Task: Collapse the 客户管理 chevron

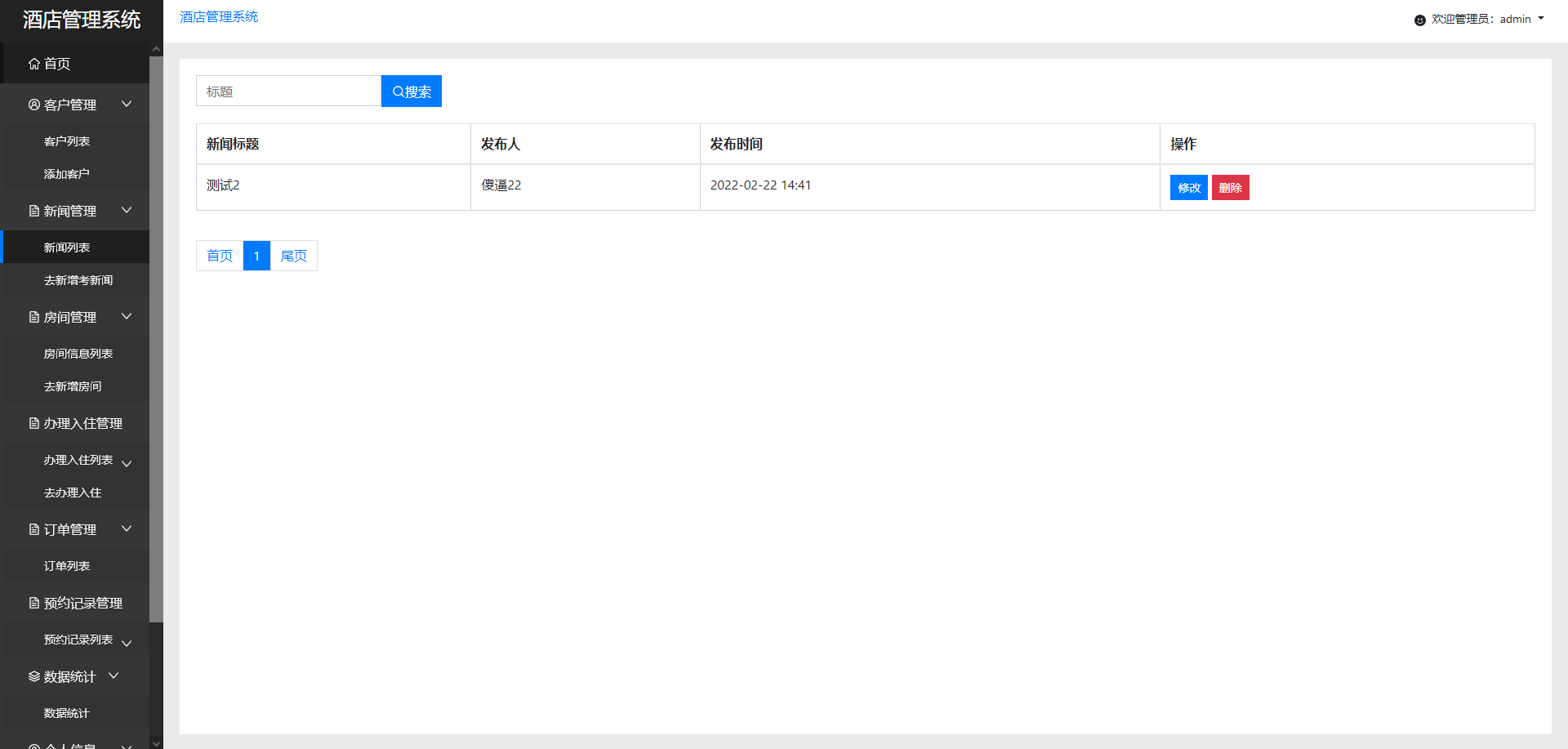Action: click(127, 104)
